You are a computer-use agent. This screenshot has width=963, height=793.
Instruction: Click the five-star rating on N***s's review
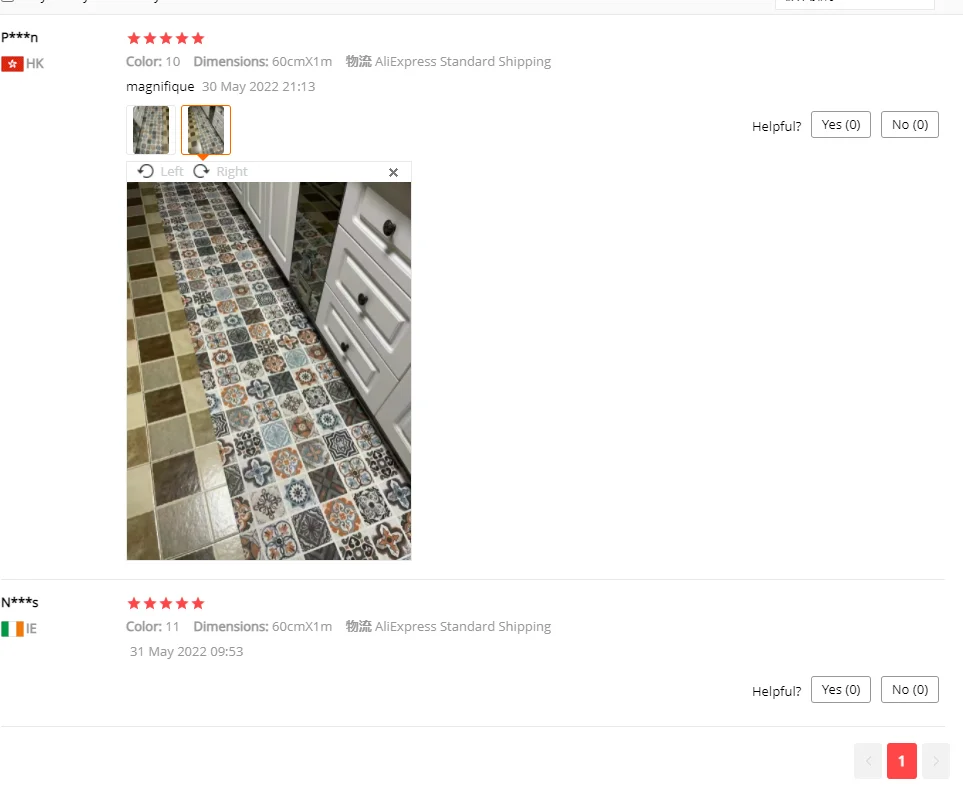click(x=165, y=603)
